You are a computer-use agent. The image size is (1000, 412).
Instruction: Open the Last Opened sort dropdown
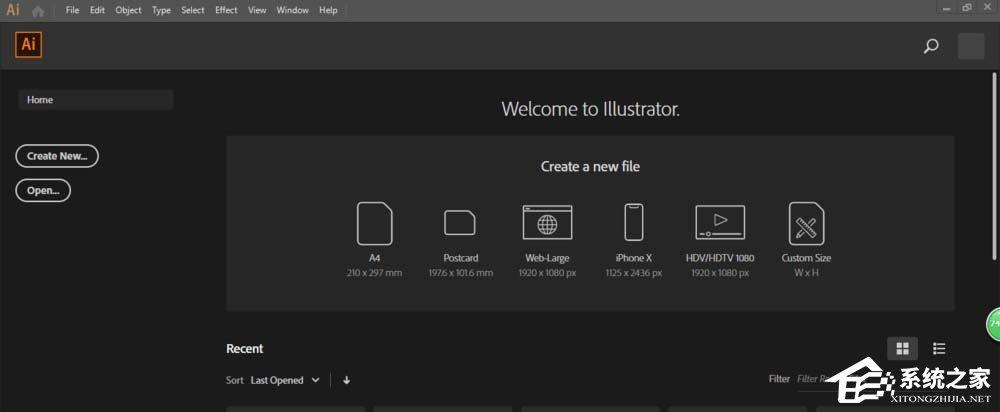point(285,380)
